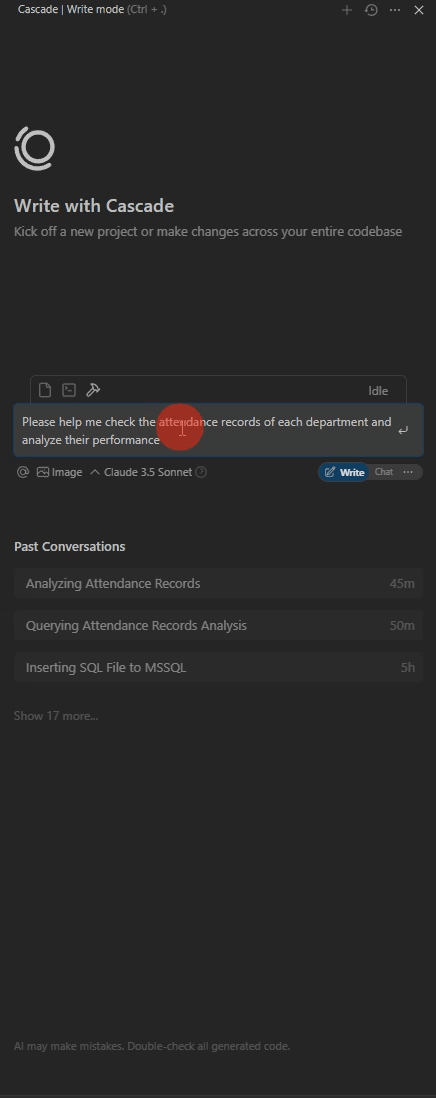
Task: Open Inserting SQL File to MSSQL conversation
Action: point(218,667)
